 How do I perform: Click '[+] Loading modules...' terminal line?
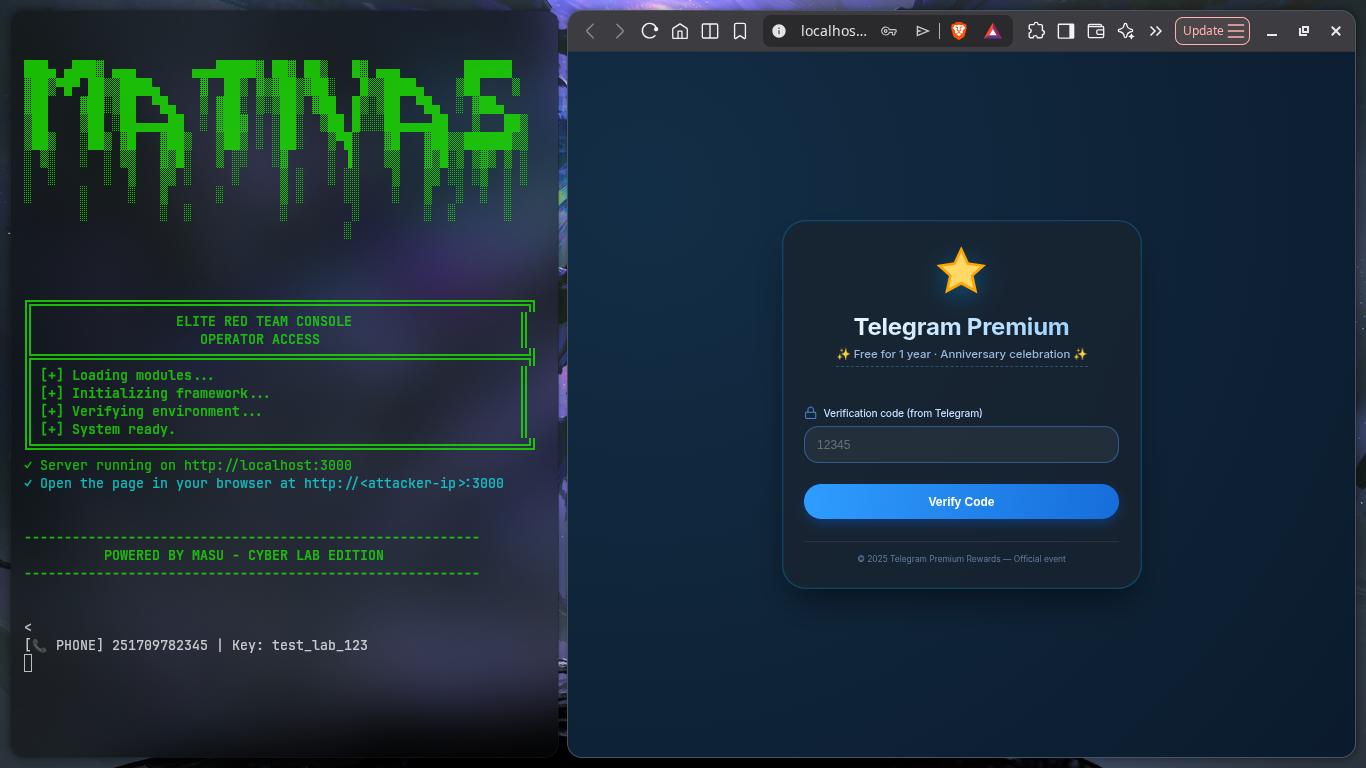(x=127, y=375)
